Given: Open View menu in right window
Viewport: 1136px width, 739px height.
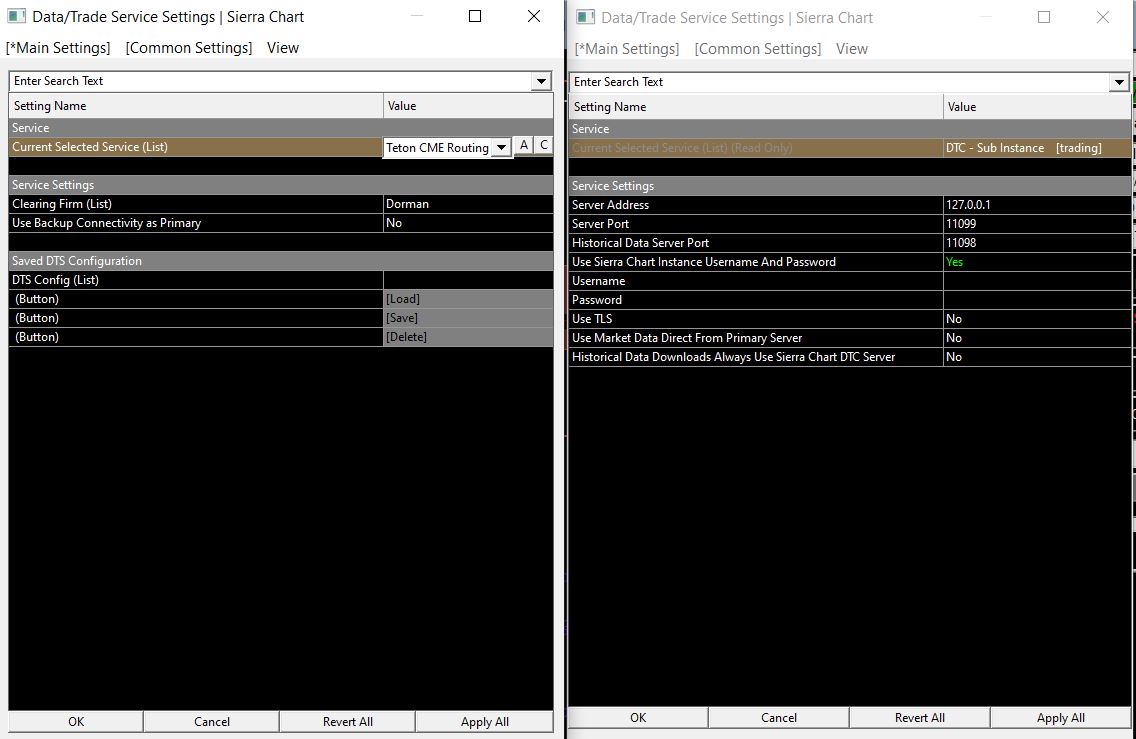Looking at the screenshot, I should (x=852, y=49).
